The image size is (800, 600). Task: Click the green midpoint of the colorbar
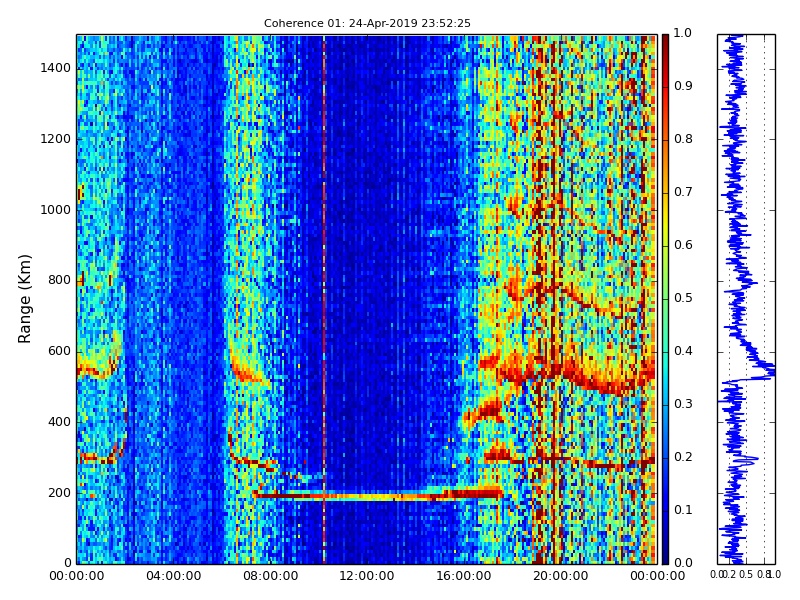point(665,299)
